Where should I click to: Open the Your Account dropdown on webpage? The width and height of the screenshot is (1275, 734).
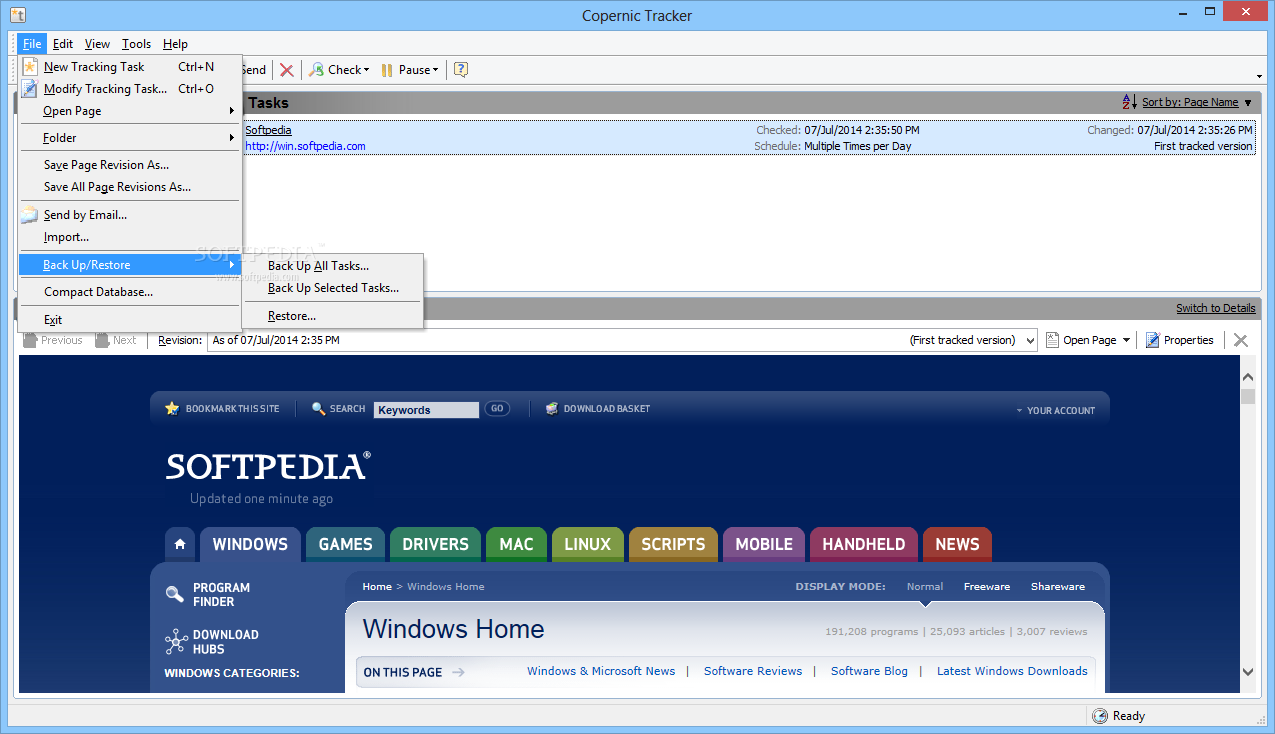(1055, 410)
